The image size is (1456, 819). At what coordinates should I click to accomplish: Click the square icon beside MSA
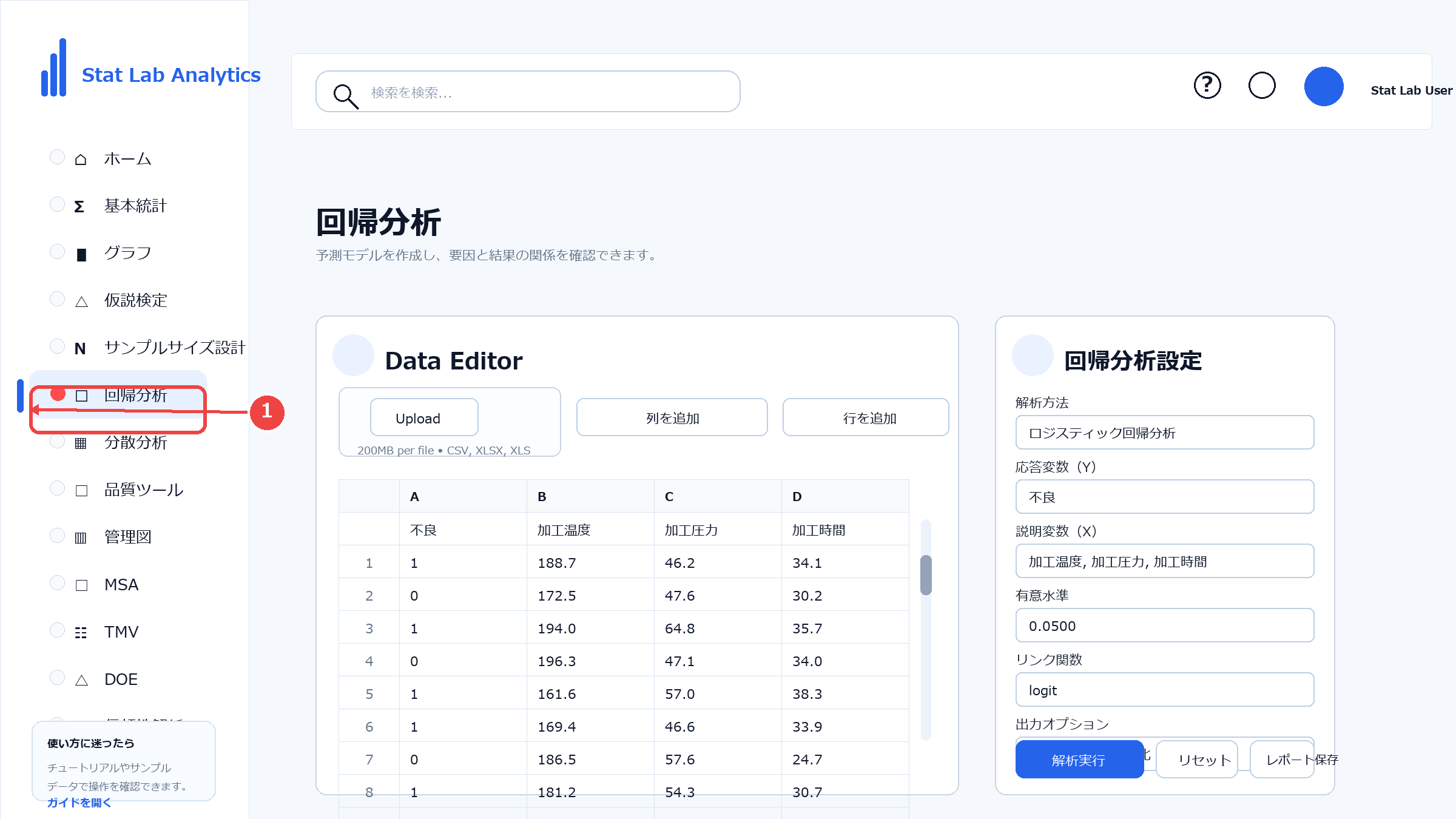[81, 585]
